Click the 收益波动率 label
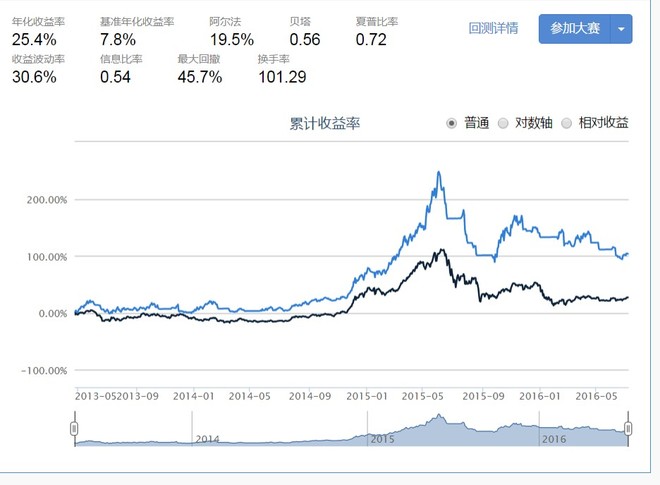This screenshot has height=485, width=660. point(38,59)
